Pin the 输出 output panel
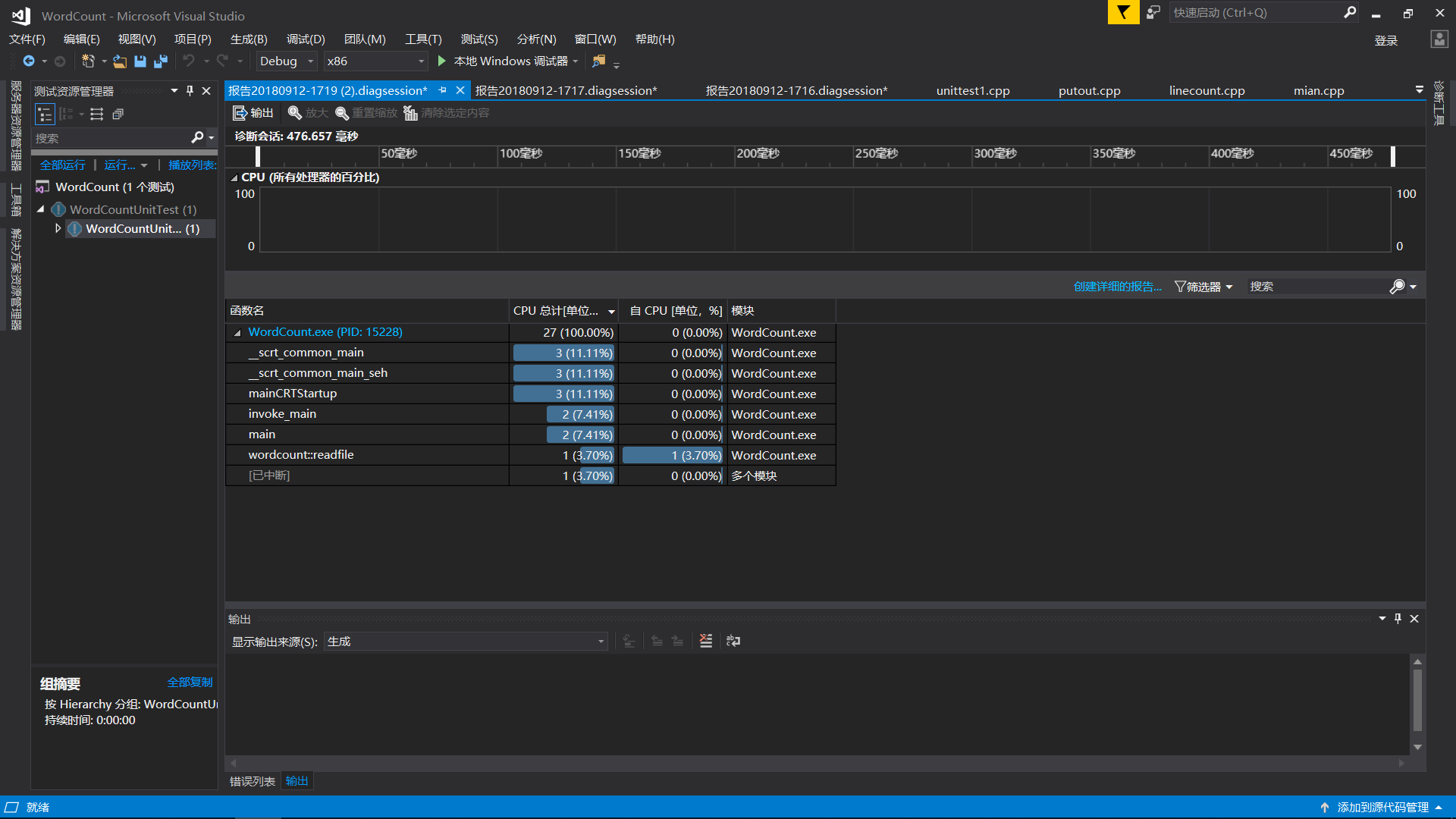The height and width of the screenshot is (819, 1456). pyautogui.click(x=1398, y=619)
